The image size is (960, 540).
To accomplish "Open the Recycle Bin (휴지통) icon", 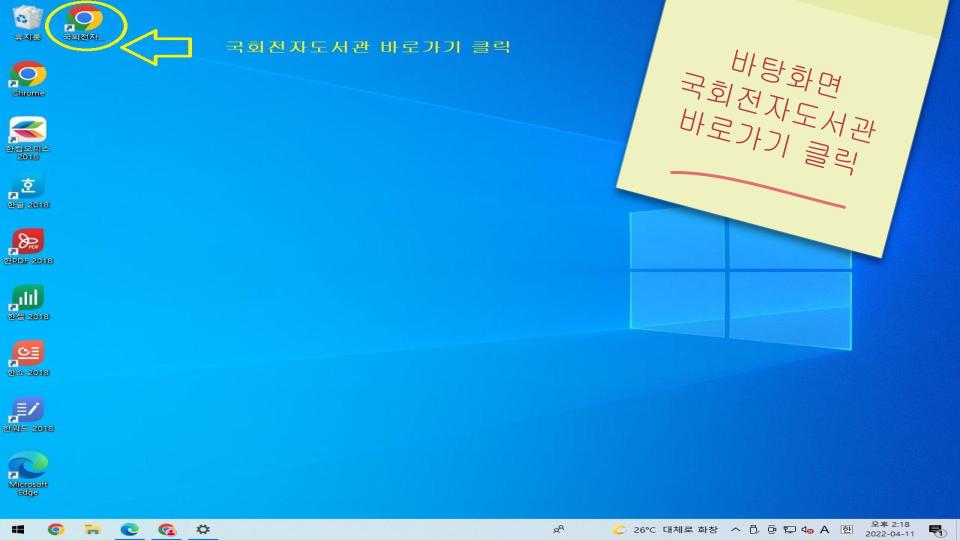I will pos(27,22).
